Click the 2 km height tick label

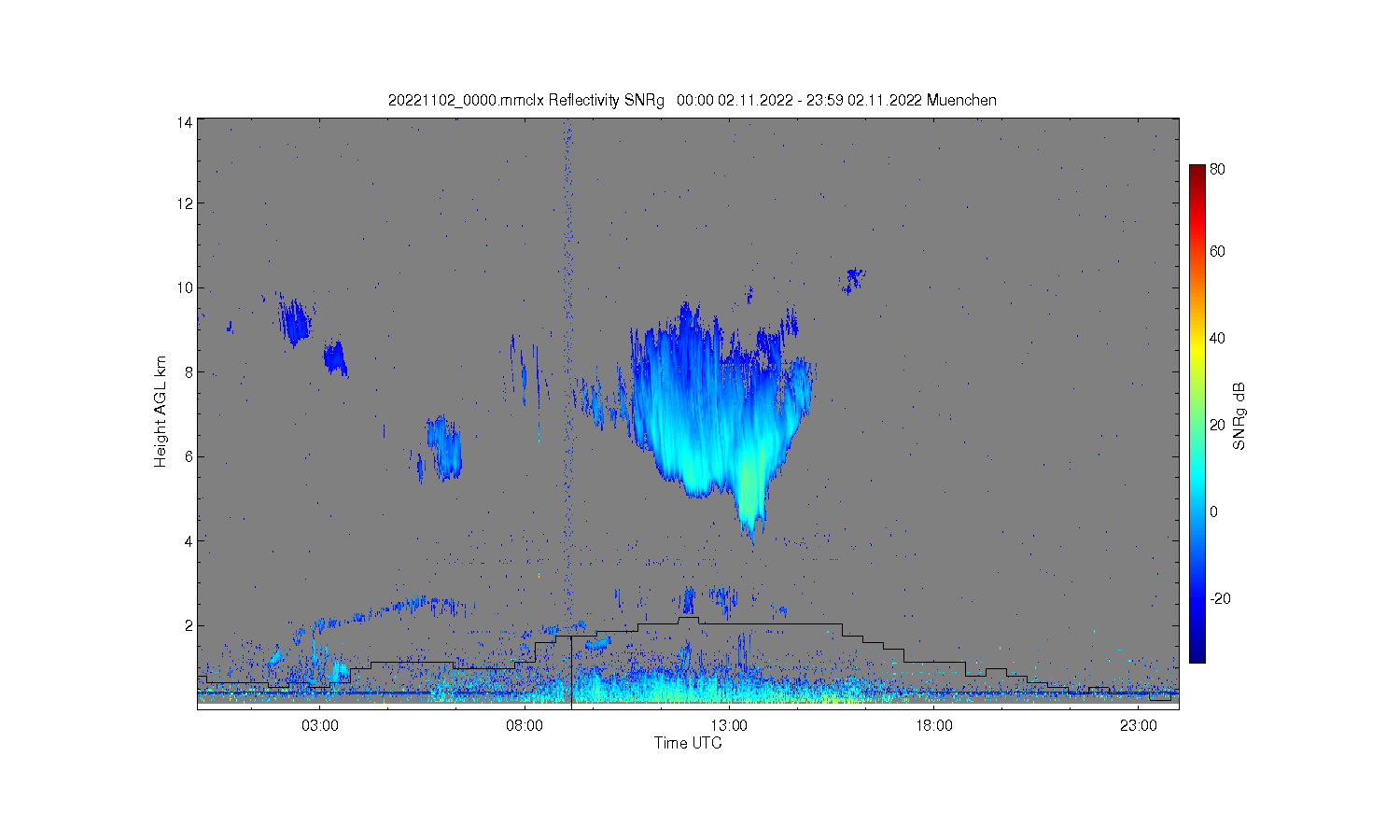[x=189, y=625]
